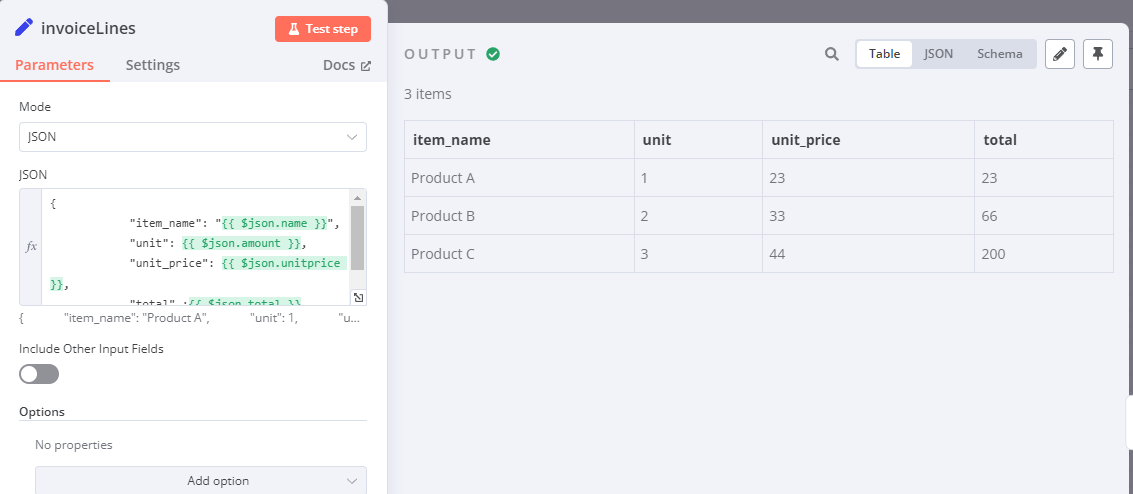Click the edit output pencil button
The height and width of the screenshot is (494, 1133).
click(x=1060, y=54)
